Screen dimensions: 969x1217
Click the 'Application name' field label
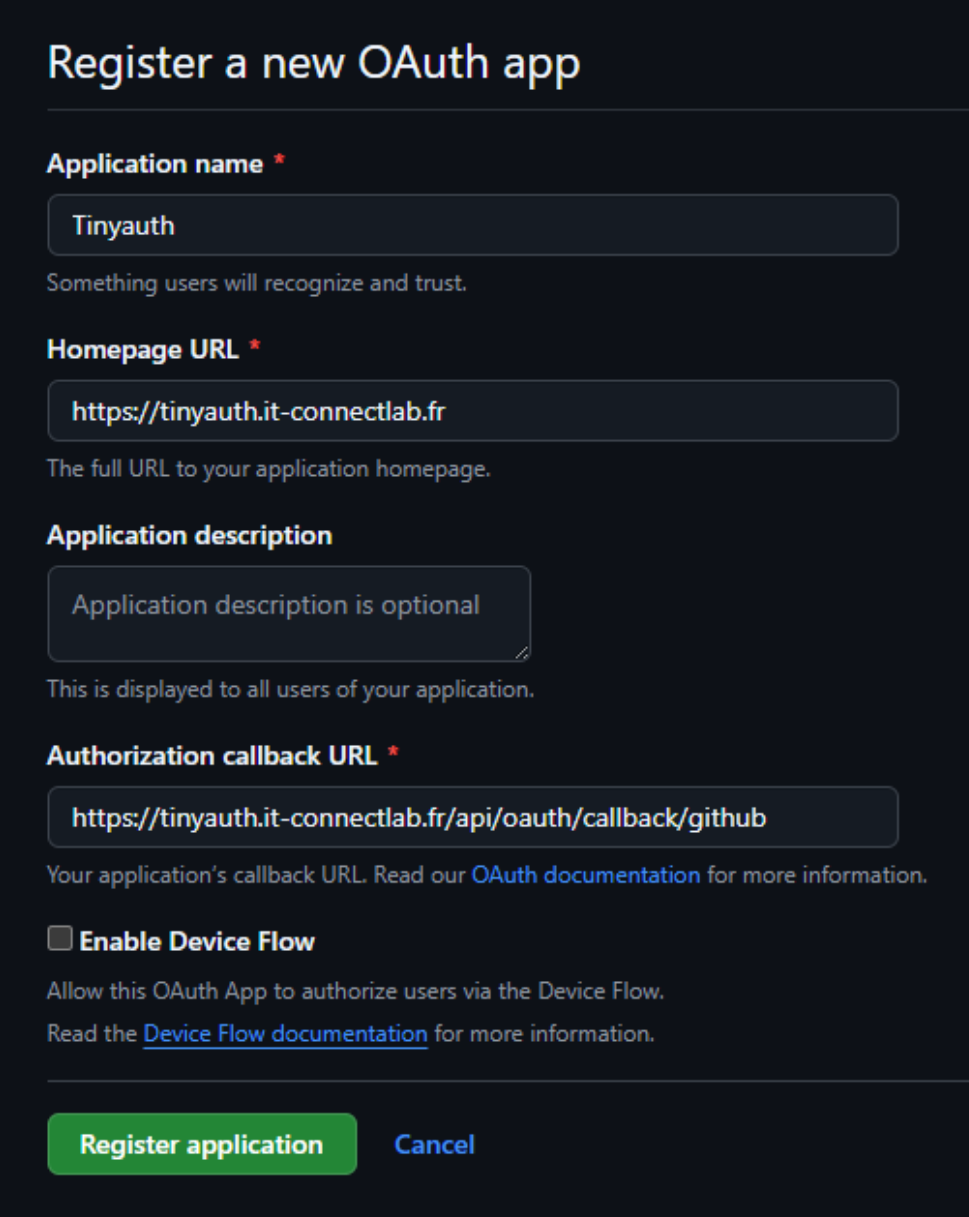click(x=155, y=164)
